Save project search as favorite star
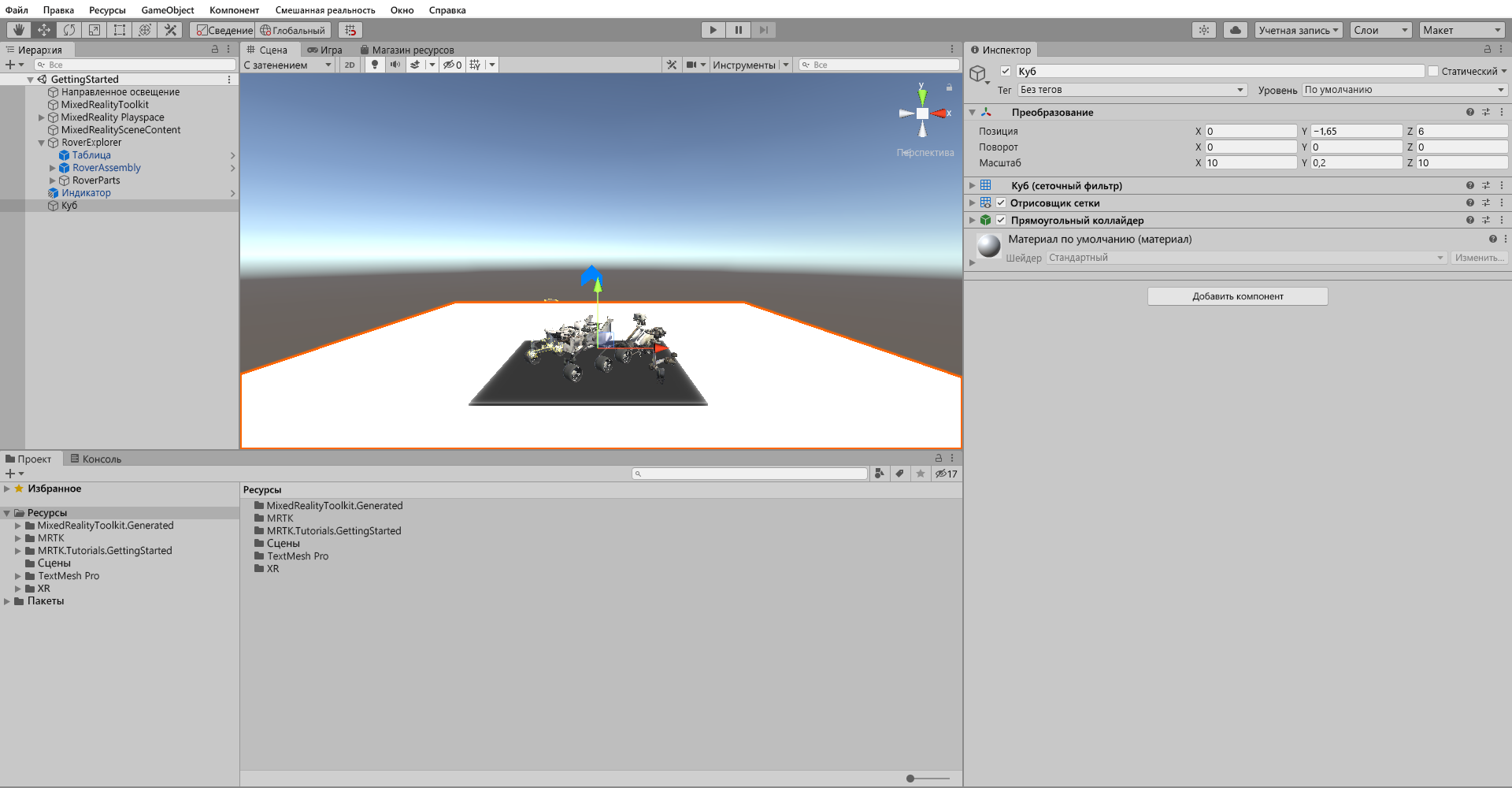Image resolution: width=1512 pixels, height=788 pixels. (921, 474)
